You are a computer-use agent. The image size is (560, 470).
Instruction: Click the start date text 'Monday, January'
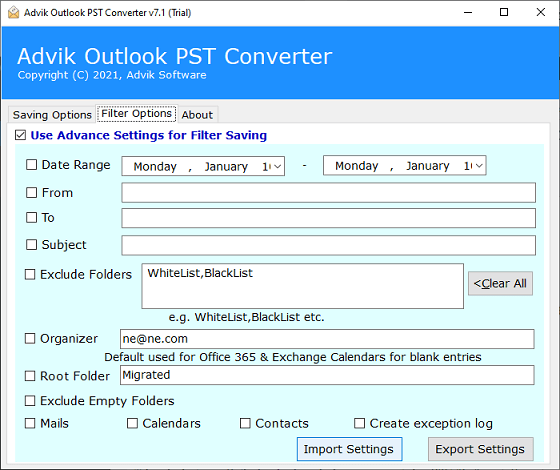click(x=191, y=167)
